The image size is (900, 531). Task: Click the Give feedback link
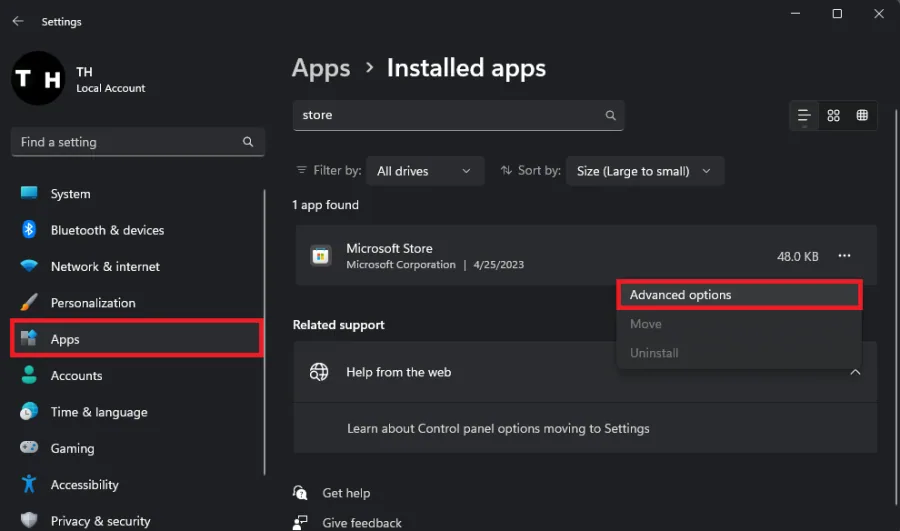[x=362, y=523]
